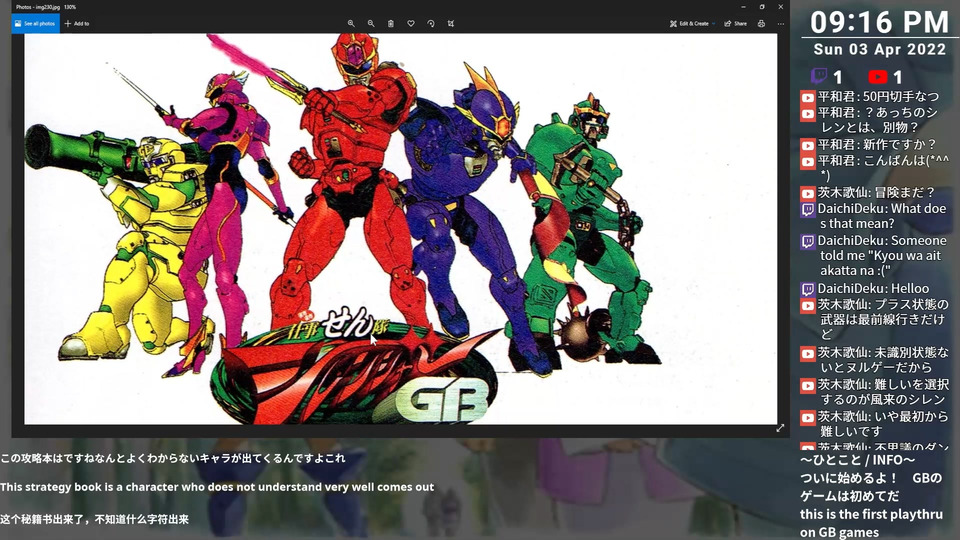
Task: Click the 'ひとこと / INFO' heading
Action: coord(858,460)
